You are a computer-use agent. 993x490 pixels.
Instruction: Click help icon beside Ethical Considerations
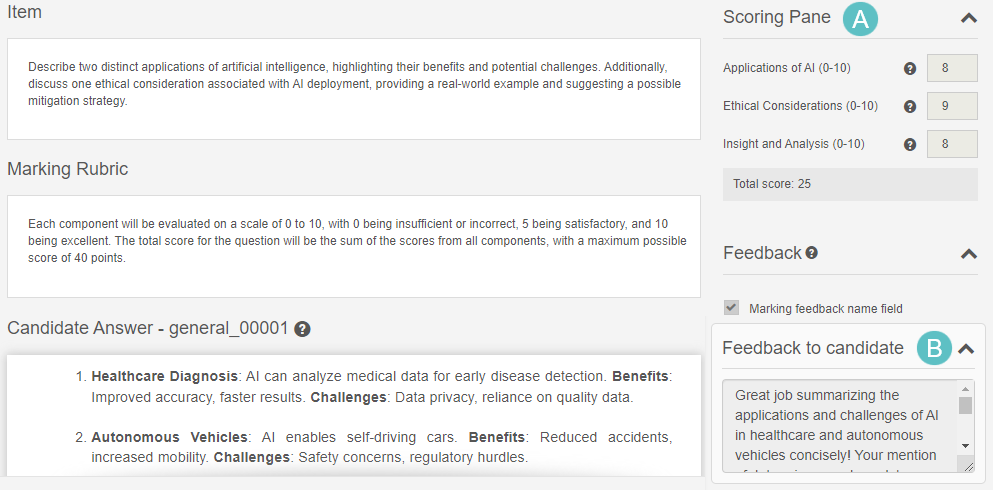click(910, 106)
